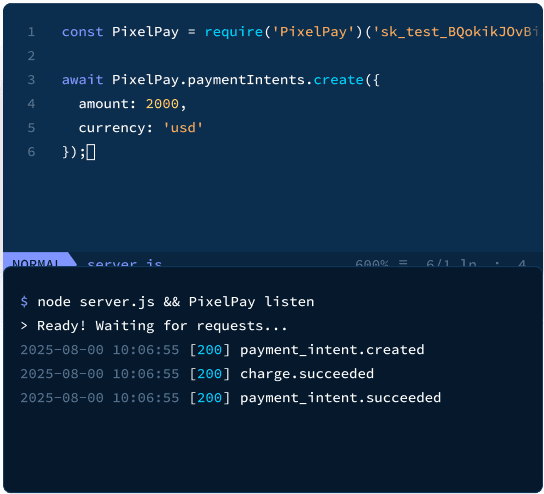
Task: Click line number 3 in the gutter
Action: click(31, 80)
